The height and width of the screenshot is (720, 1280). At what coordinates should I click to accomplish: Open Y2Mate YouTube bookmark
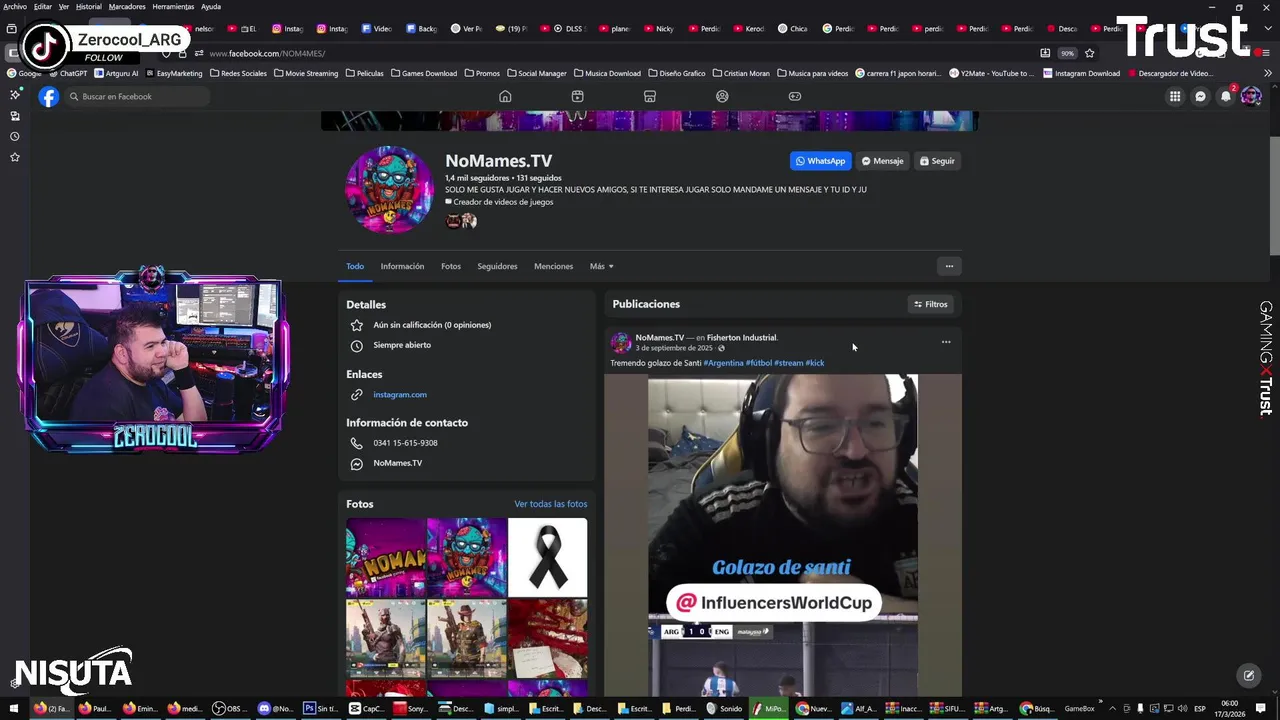click(x=992, y=73)
